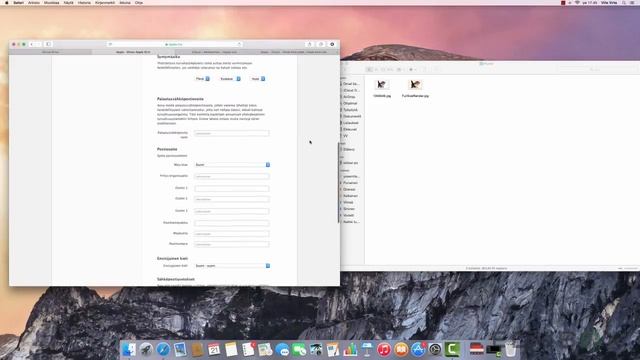The width and height of the screenshot is (640, 360).
Task: Select the Untitled.jpg image thumbnail in Finder
Action: (x=382, y=84)
